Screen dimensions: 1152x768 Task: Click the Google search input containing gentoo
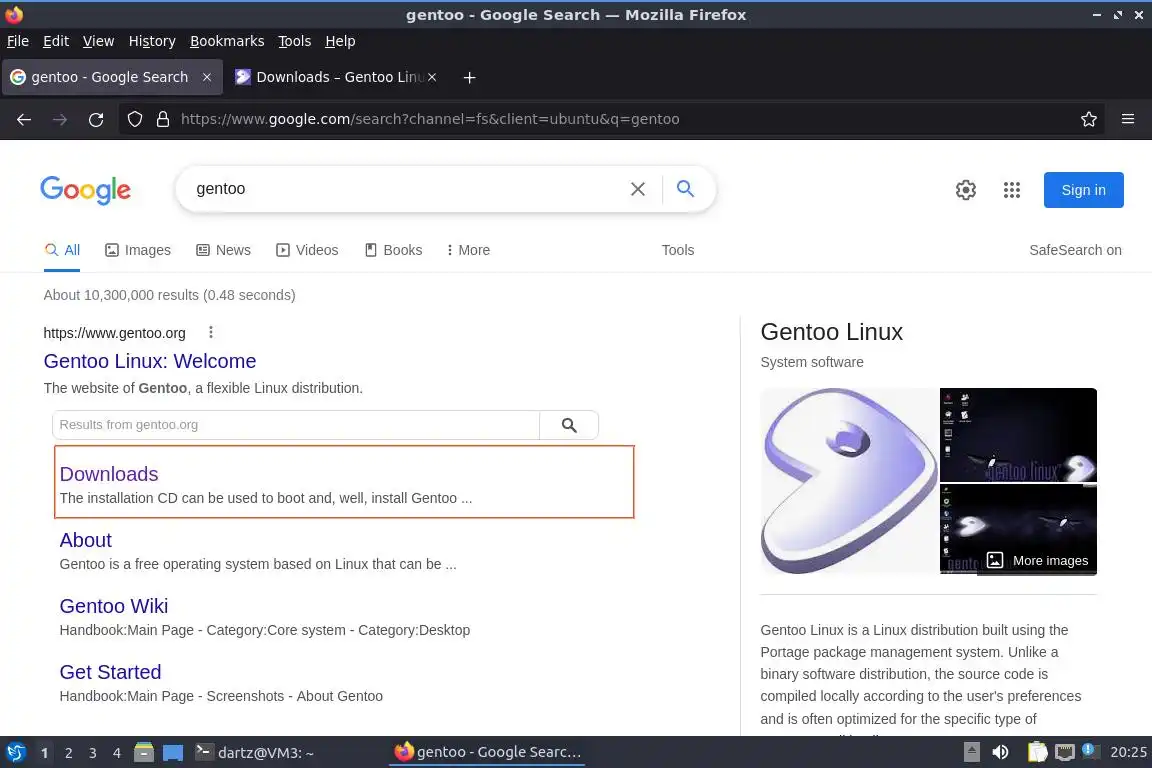tap(408, 189)
